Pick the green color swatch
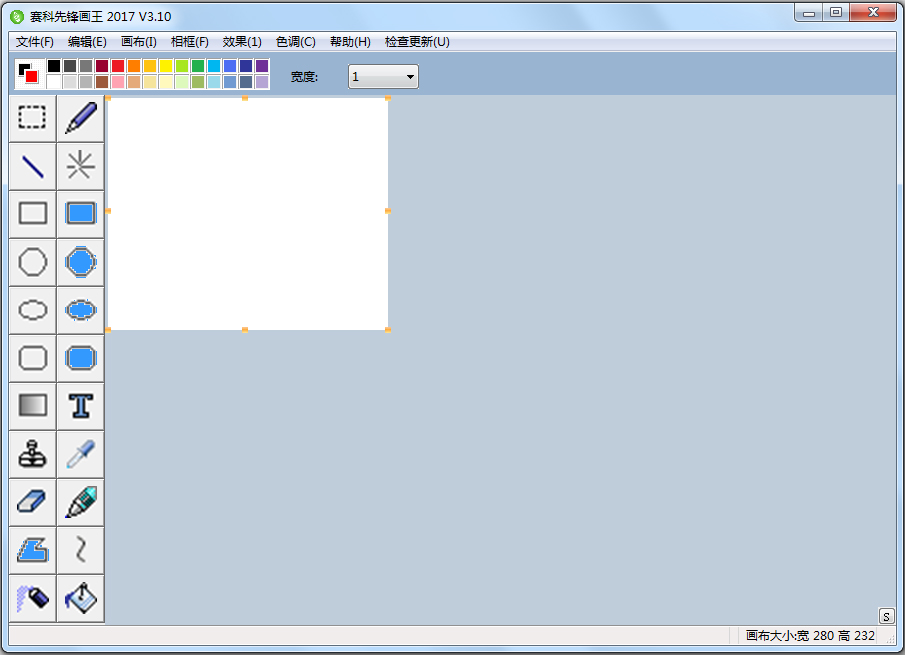The image size is (905, 655). (x=198, y=66)
